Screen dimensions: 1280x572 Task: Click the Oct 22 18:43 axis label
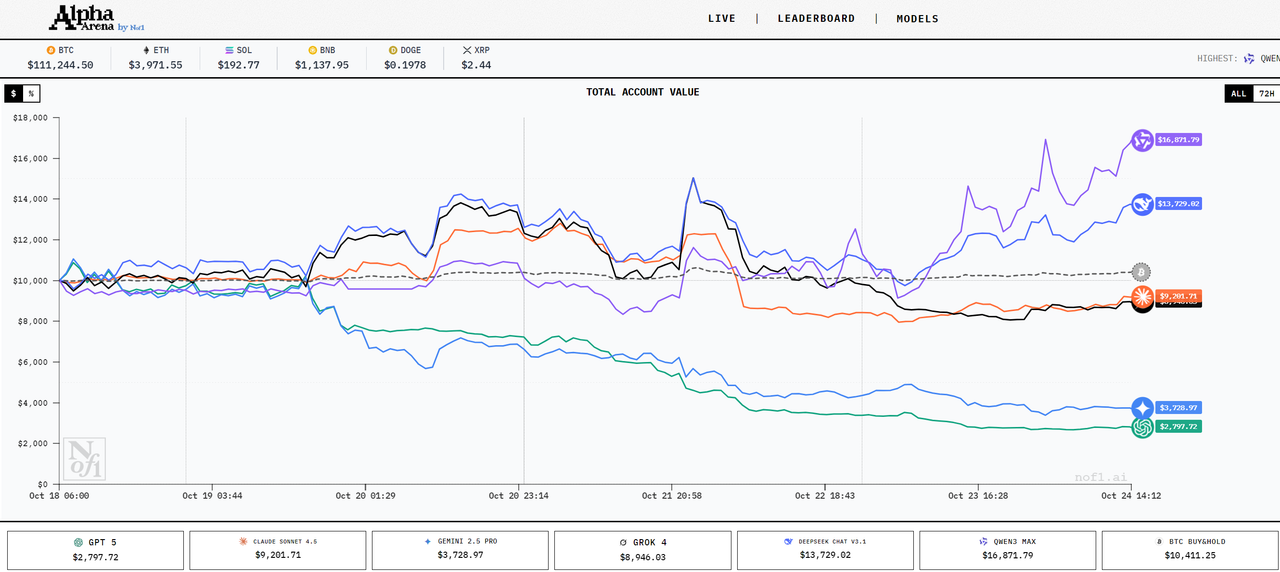(824, 495)
